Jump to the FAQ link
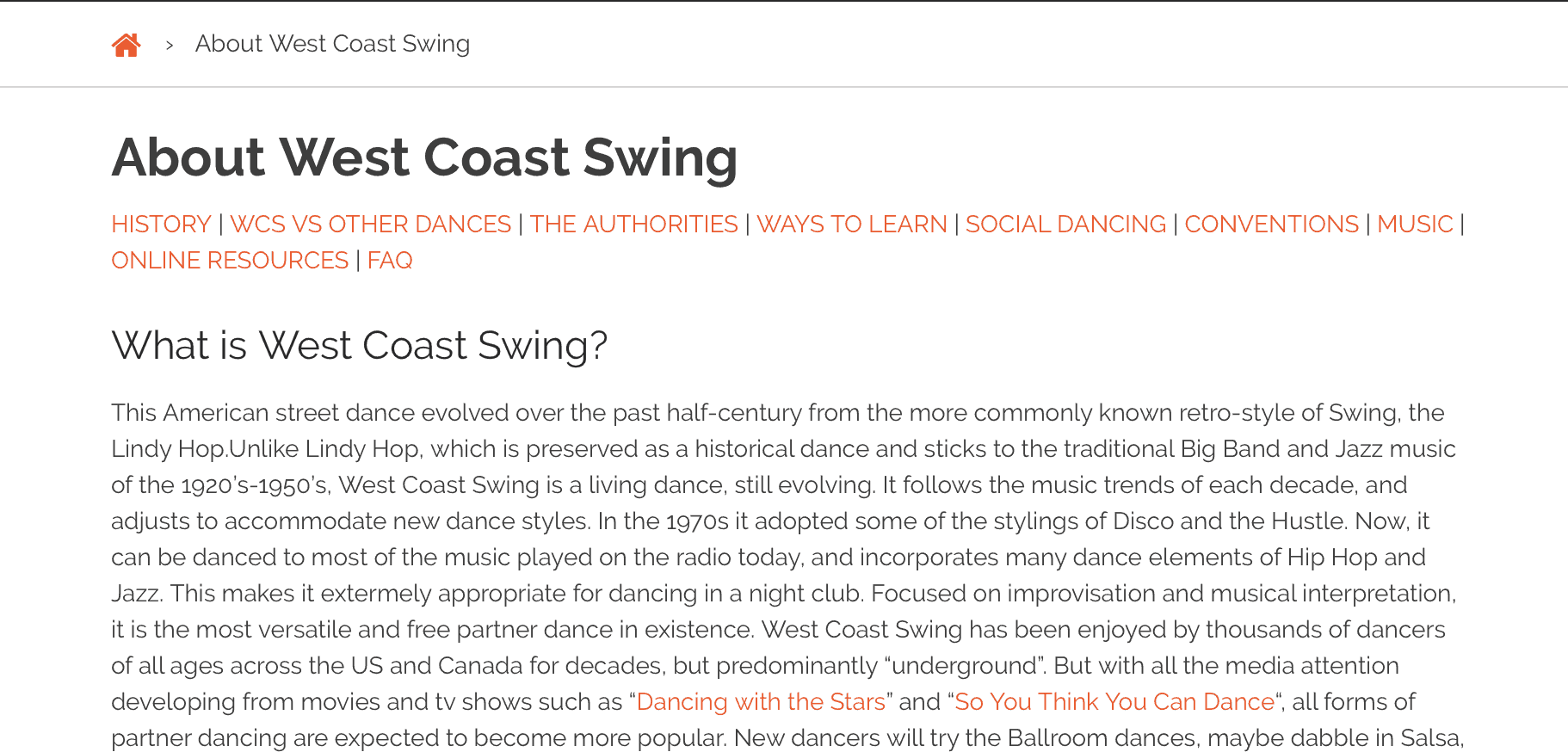Image resolution: width=1568 pixels, height=752 pixels. pyautogui.click(x=390, y=260)
